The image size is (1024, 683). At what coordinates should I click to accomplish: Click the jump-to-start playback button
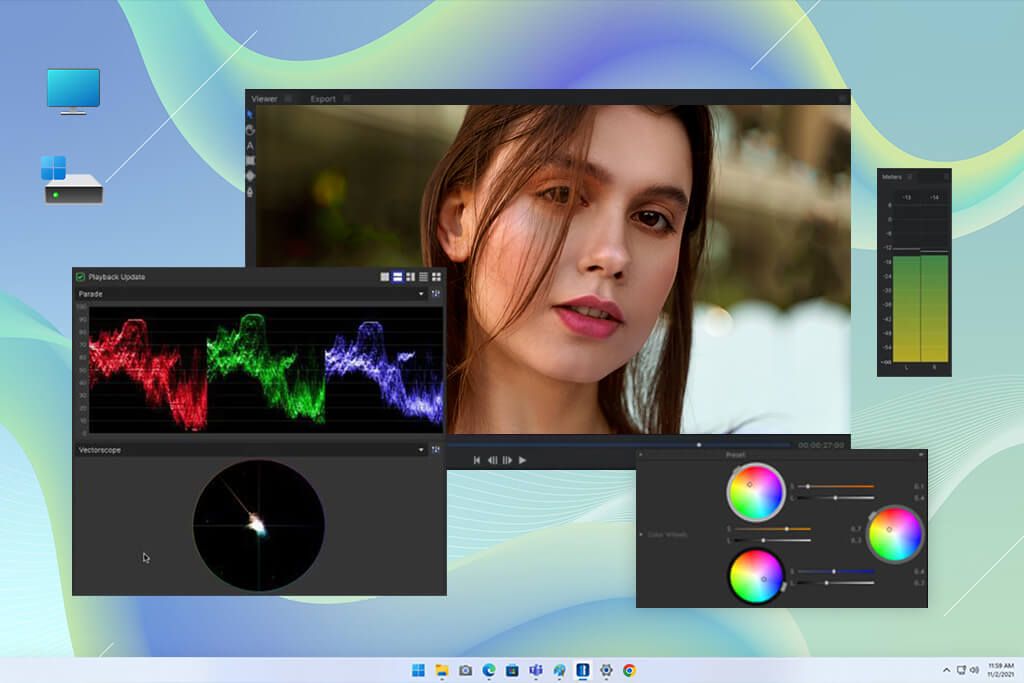pos(478,460)
